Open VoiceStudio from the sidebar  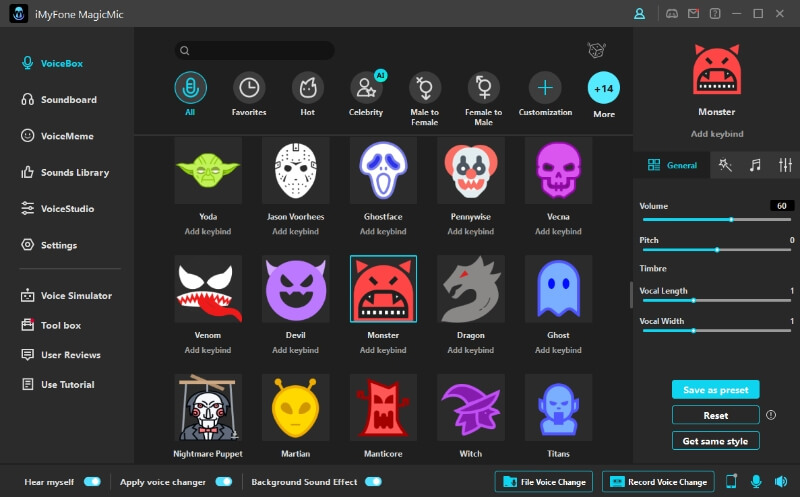57,209
